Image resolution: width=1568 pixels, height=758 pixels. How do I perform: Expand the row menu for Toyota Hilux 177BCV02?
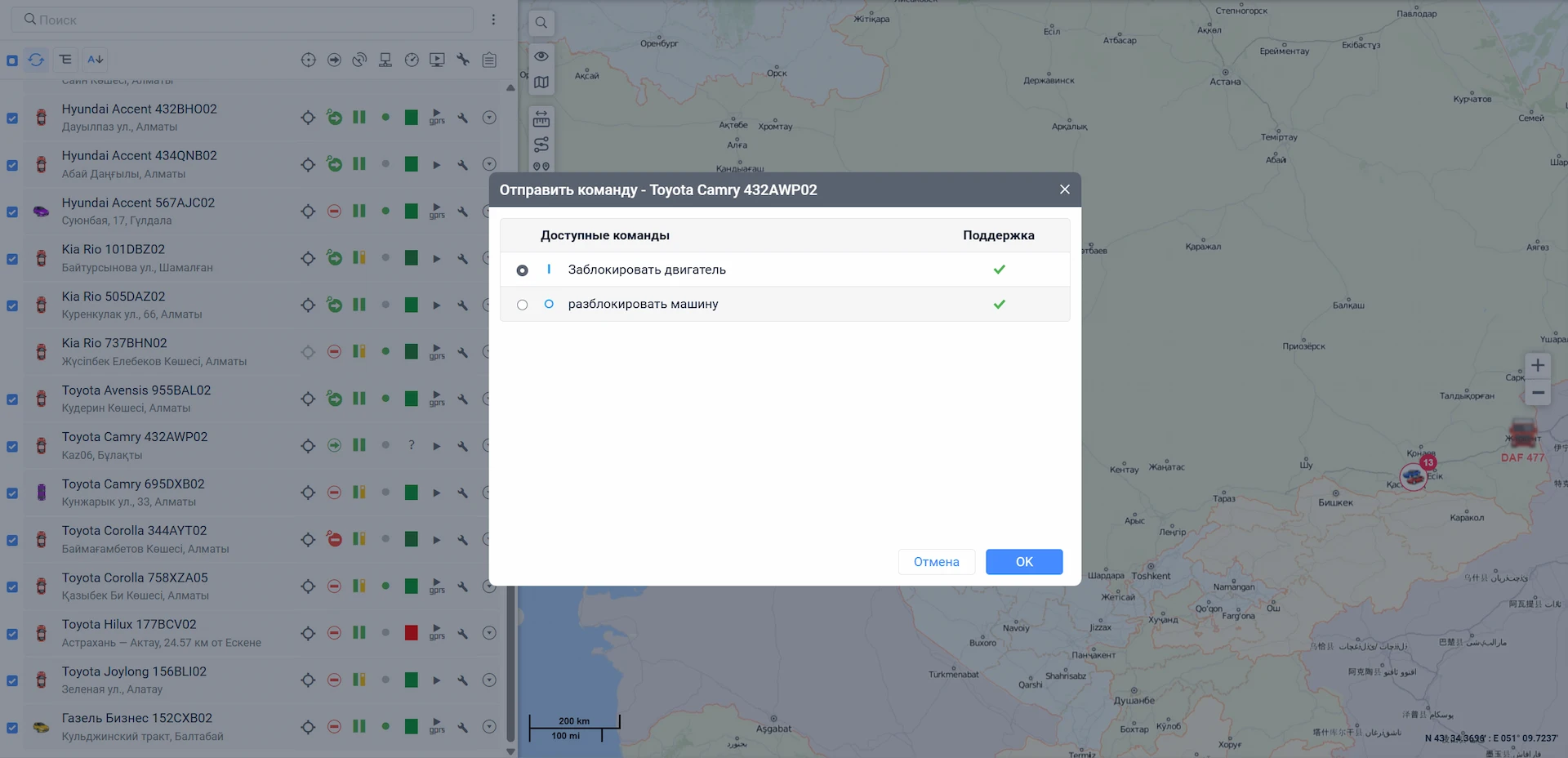pos(489,633)
